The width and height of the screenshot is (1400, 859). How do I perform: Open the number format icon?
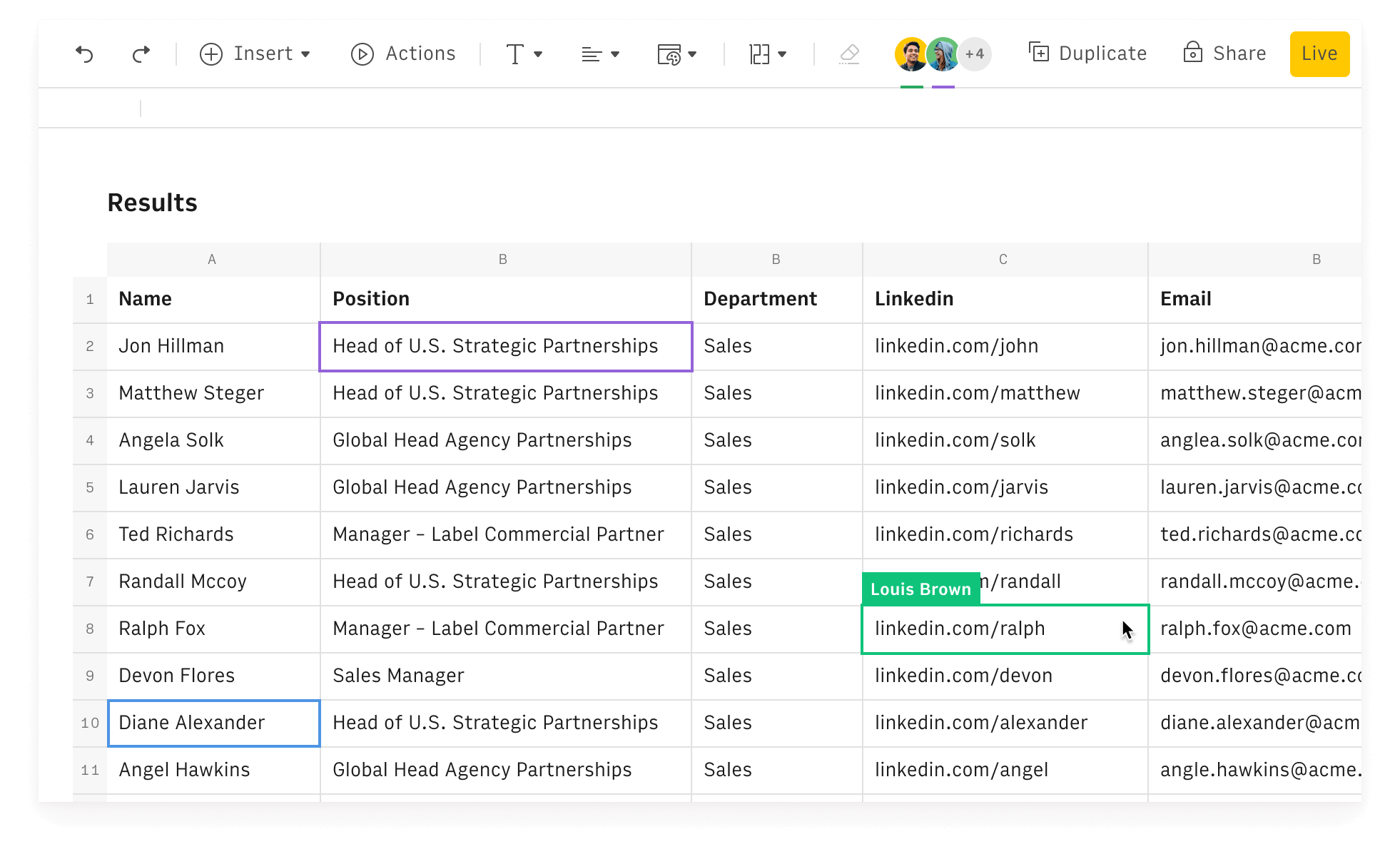(x=759, y=54)
